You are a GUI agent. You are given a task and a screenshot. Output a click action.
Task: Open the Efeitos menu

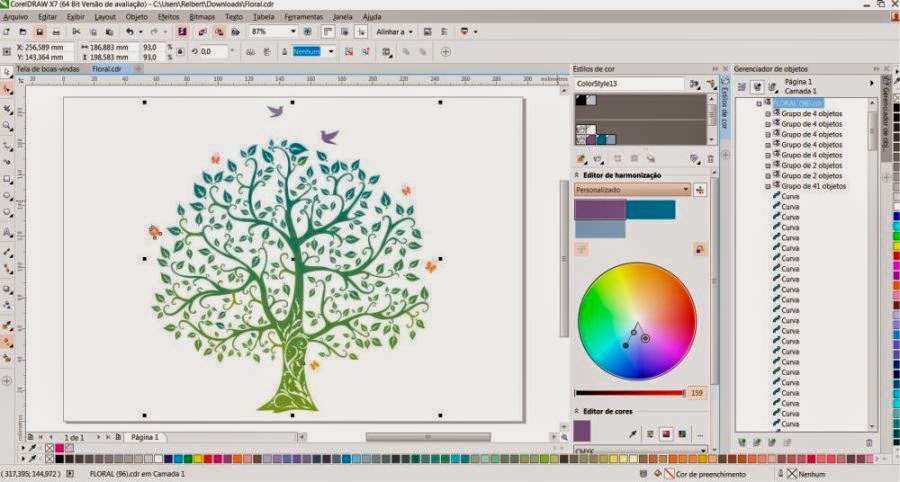168,17
